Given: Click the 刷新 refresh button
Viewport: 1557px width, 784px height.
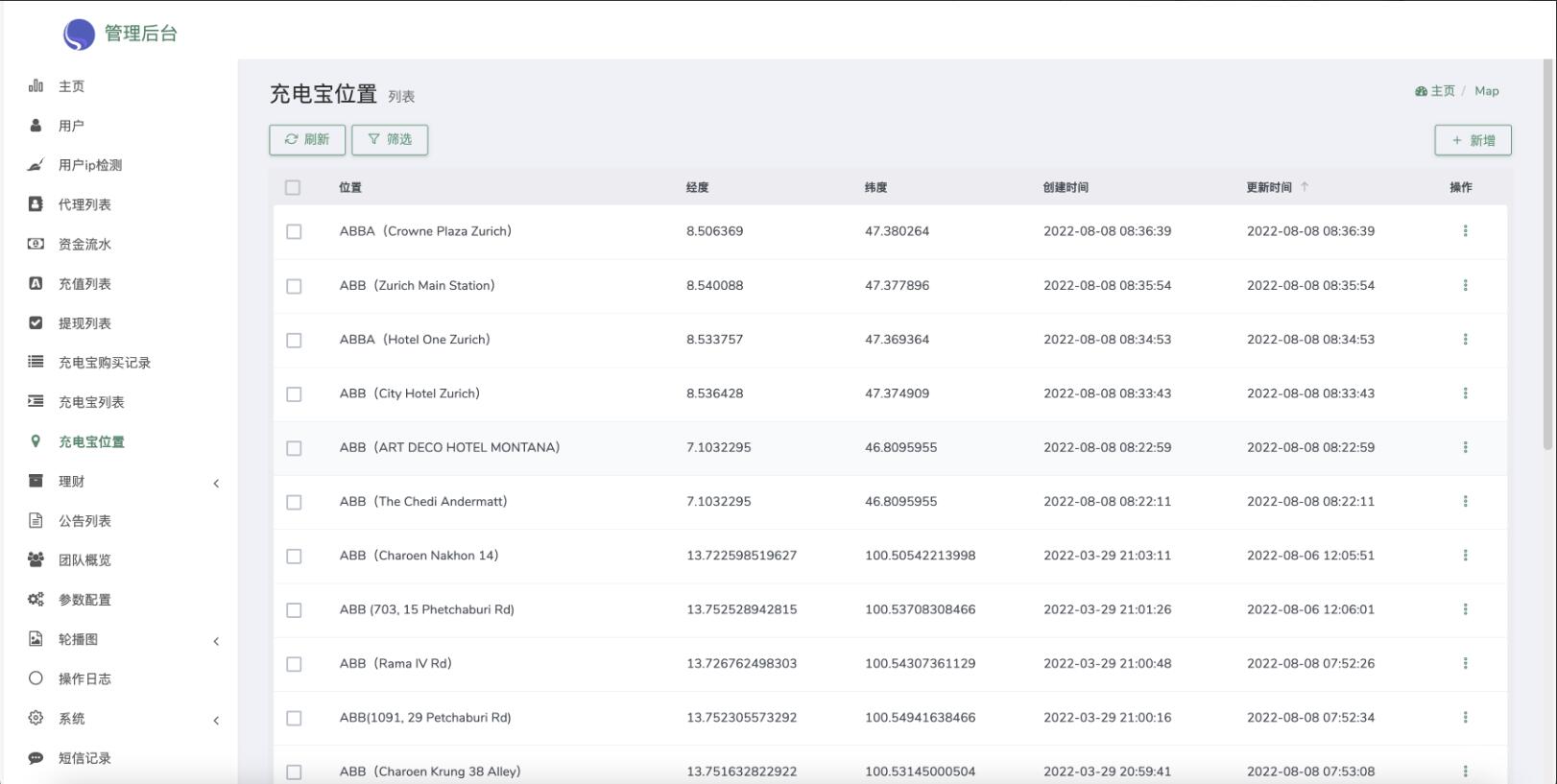Looking at the screenshot, I should click(x=307, y=140).
